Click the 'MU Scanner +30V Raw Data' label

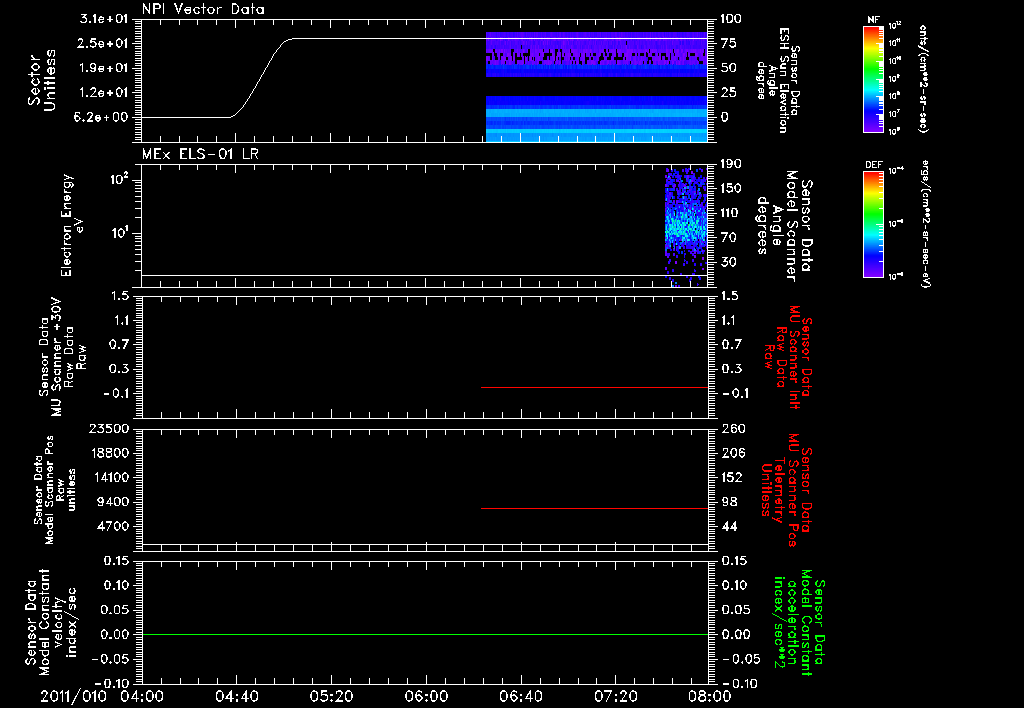coord(63,356)
